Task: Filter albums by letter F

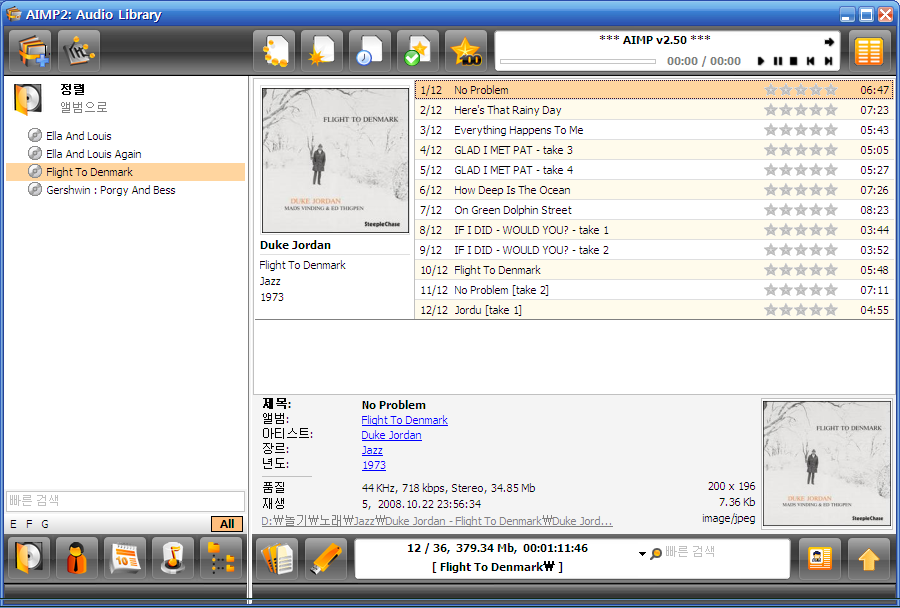Action: pyautogui.click(x=29, y=524)
